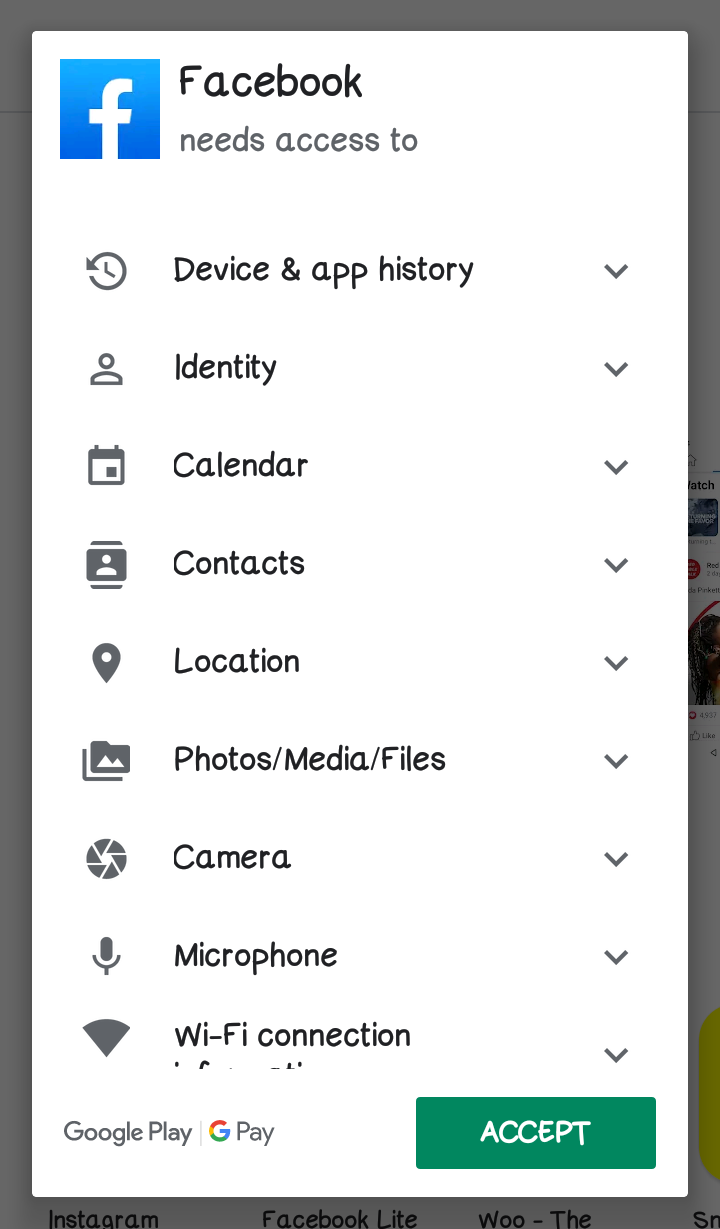
Task: Tap the Microphone icon
Action: 106,956
